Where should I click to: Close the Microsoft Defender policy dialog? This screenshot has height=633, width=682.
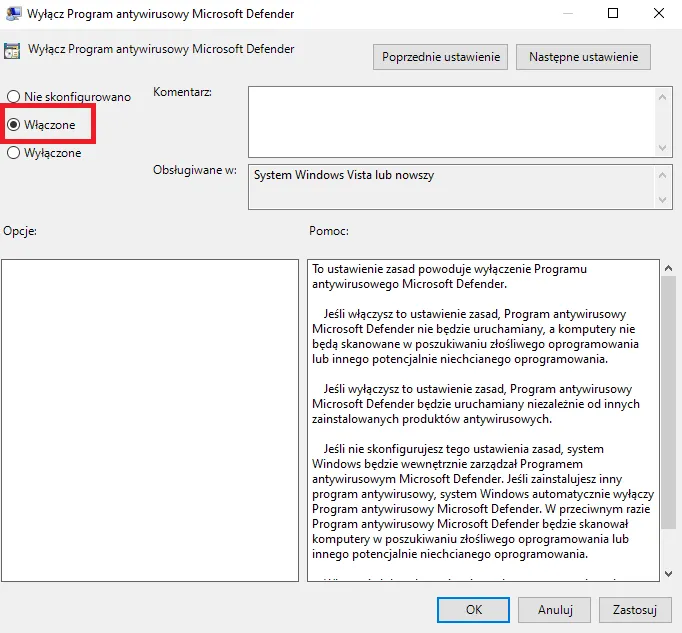coord(659,13)
